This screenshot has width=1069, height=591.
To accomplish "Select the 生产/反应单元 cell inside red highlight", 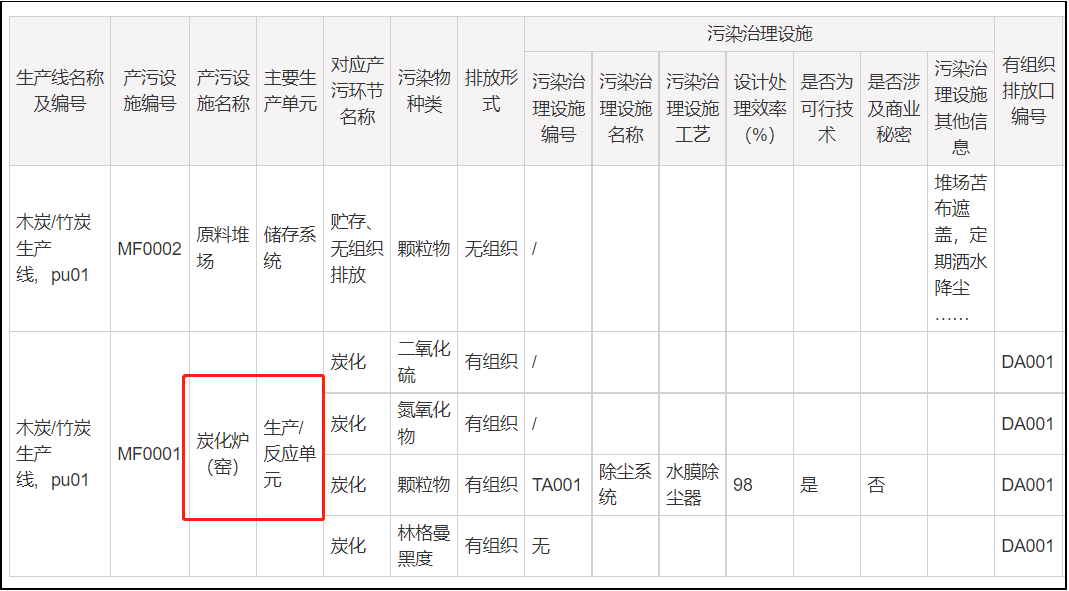I will pyautogui.click(x=289, y=452).
